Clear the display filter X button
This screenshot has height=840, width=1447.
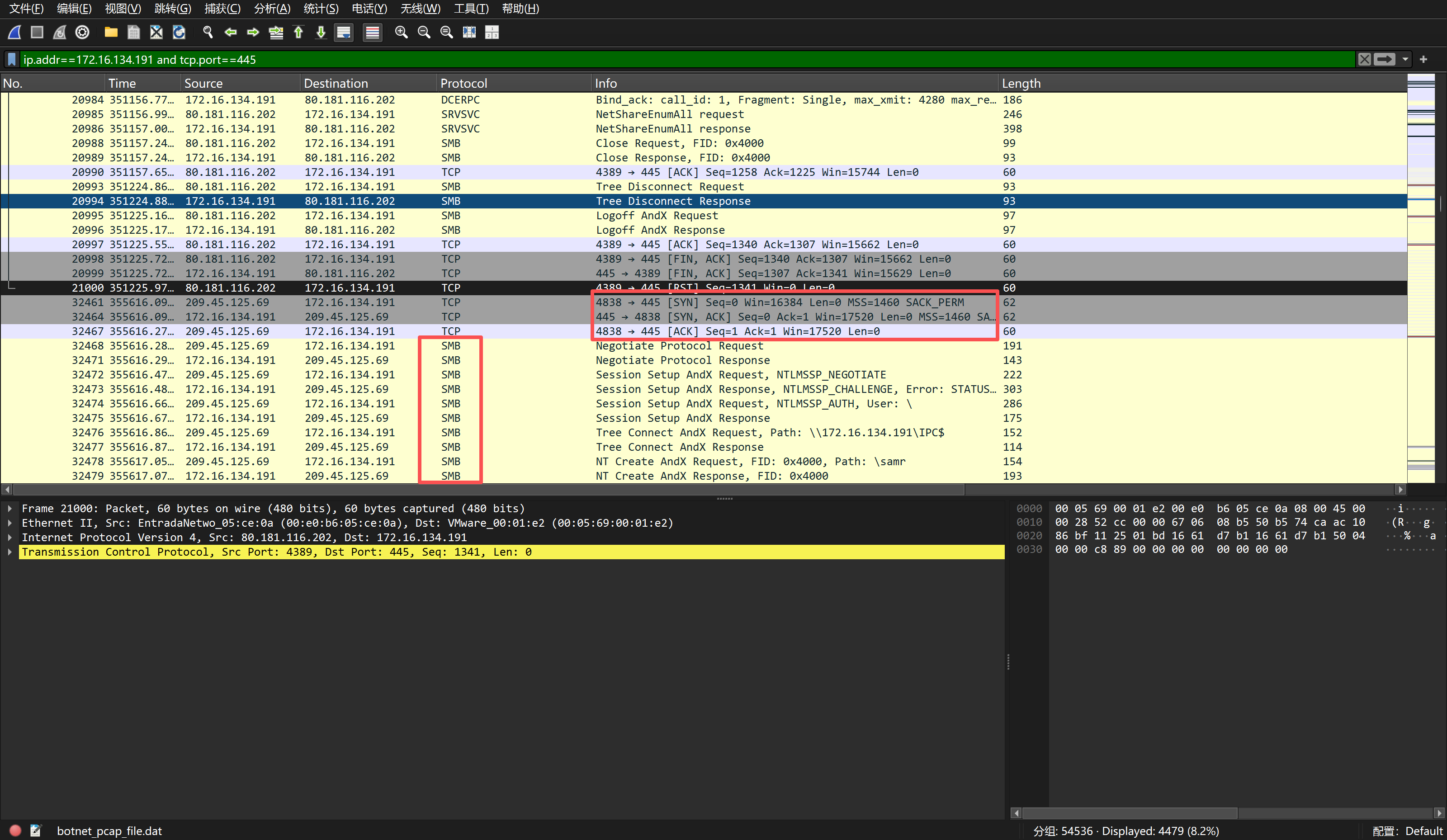click(x=1364, y=59)
